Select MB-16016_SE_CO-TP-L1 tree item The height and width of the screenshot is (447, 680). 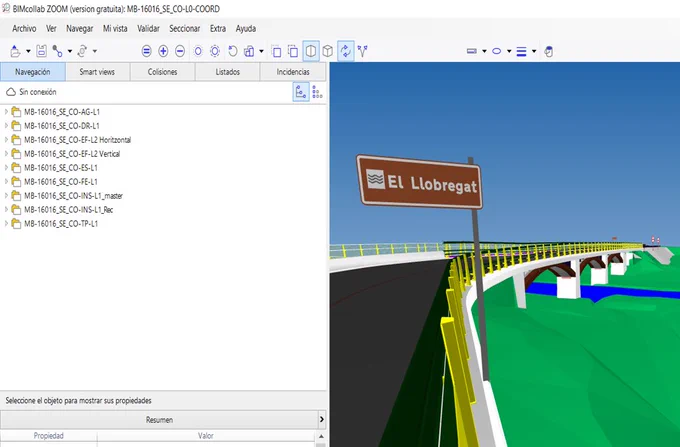61,224
